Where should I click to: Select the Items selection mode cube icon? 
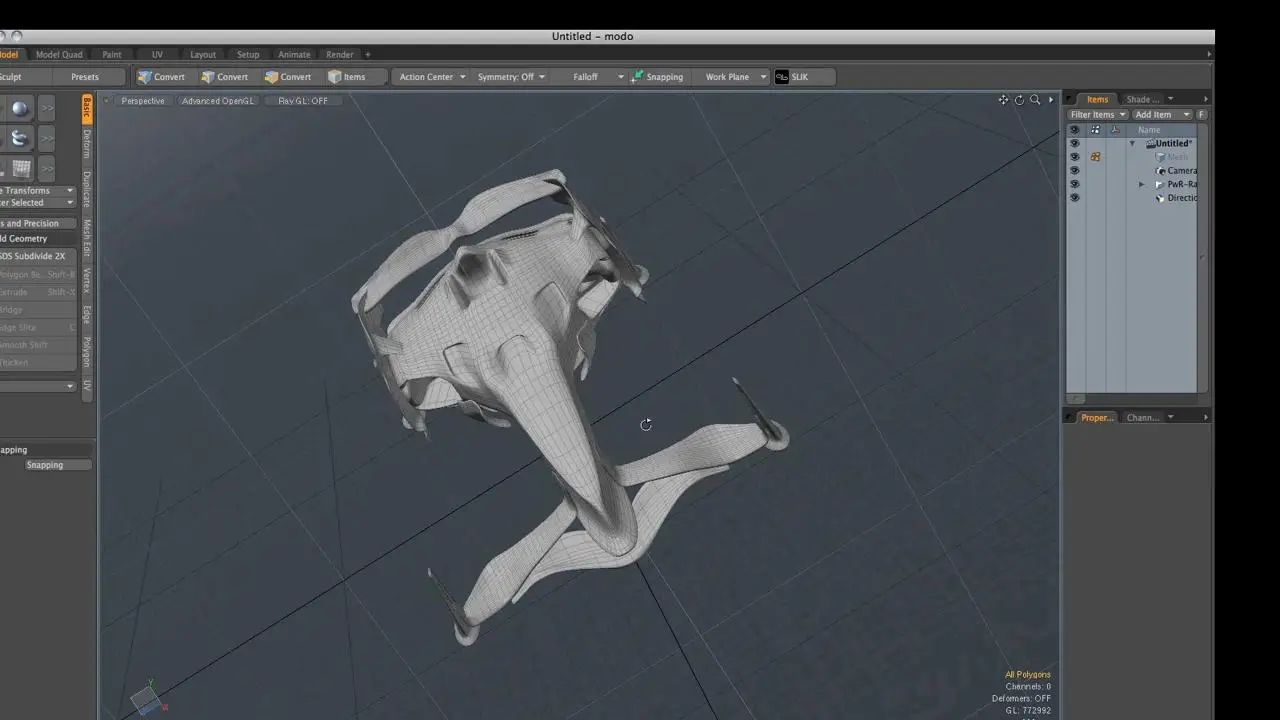tap(335, 77)
